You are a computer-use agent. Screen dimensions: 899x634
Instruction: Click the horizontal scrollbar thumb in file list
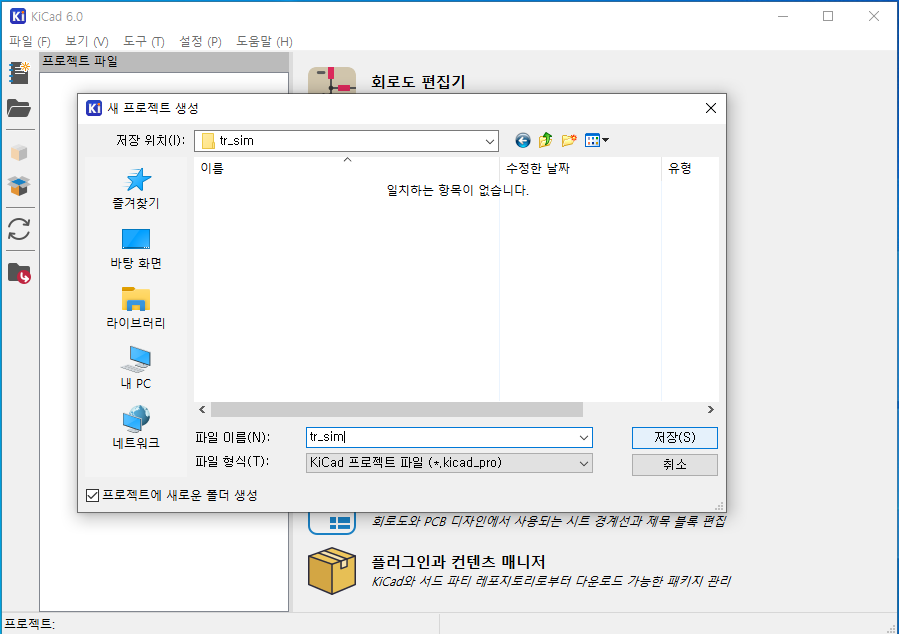[397, 409]
